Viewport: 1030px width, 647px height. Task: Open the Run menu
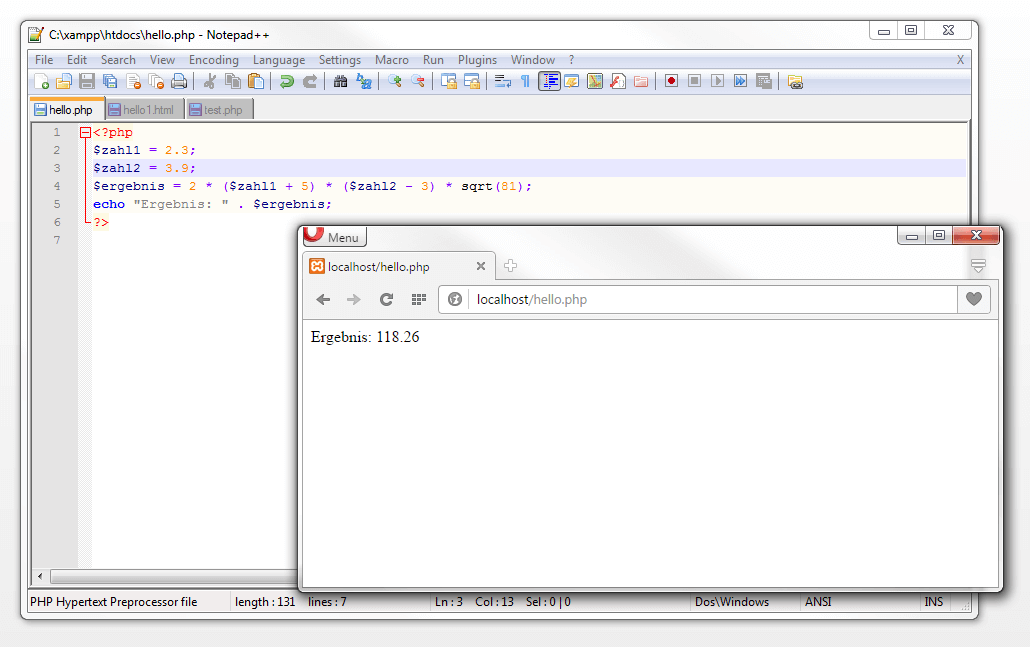point(434,60)
